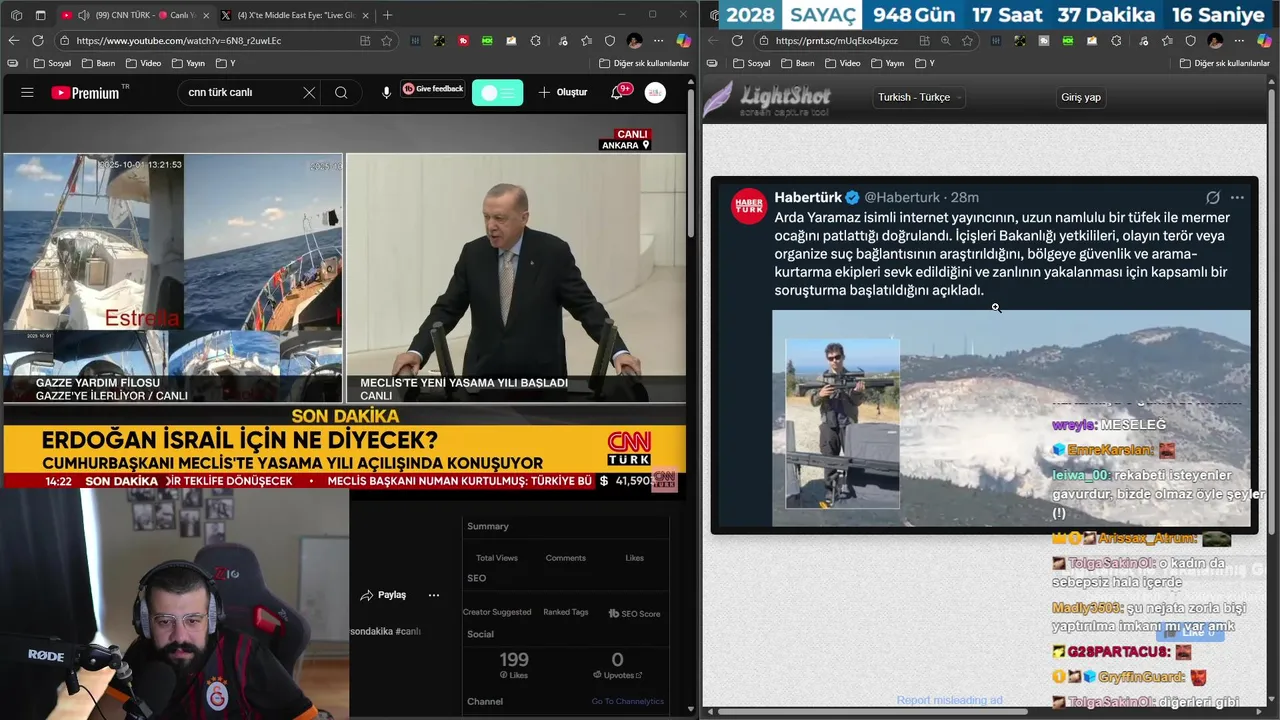
Task: Clear the 'cnn türk canlı' search text
Action: pyautogui.click(x=309, y=92)
